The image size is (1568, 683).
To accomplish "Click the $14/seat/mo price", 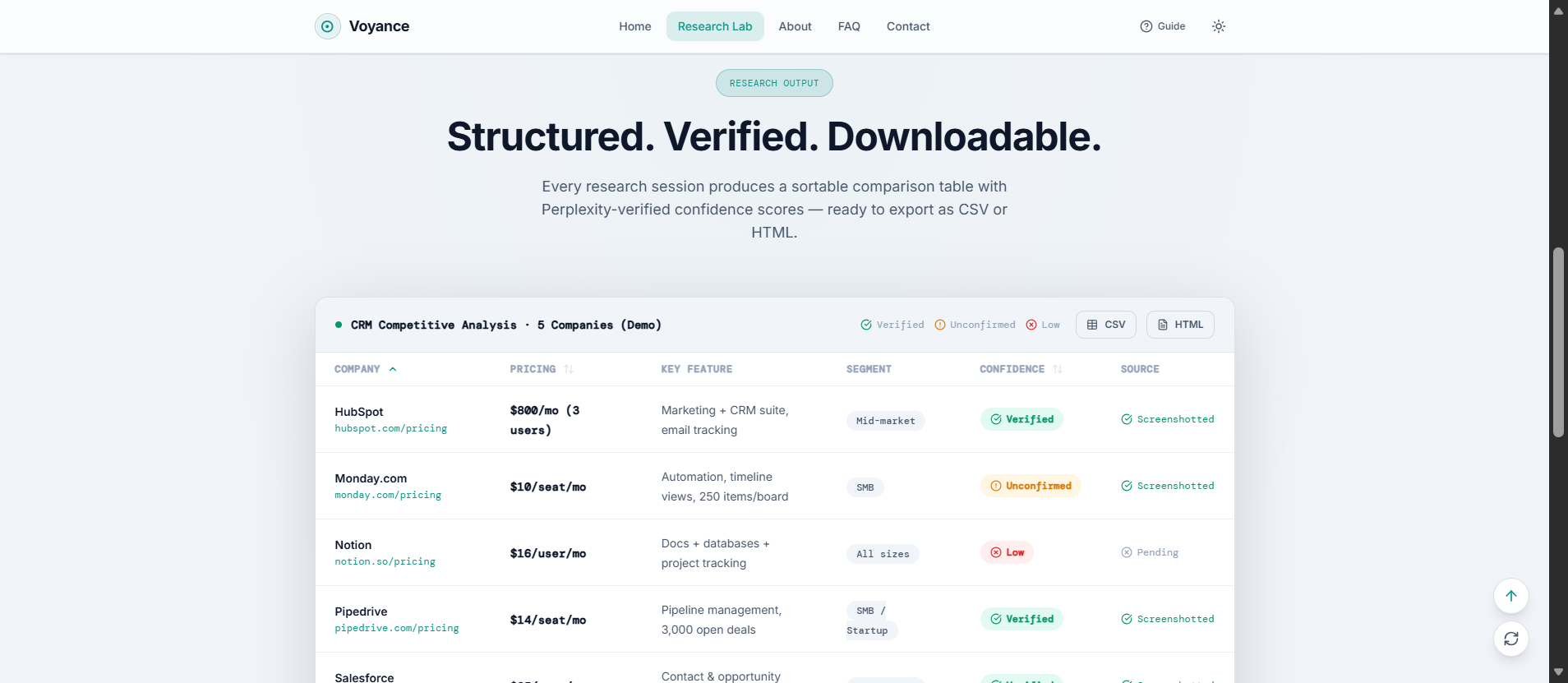I will tap(548, 620).
